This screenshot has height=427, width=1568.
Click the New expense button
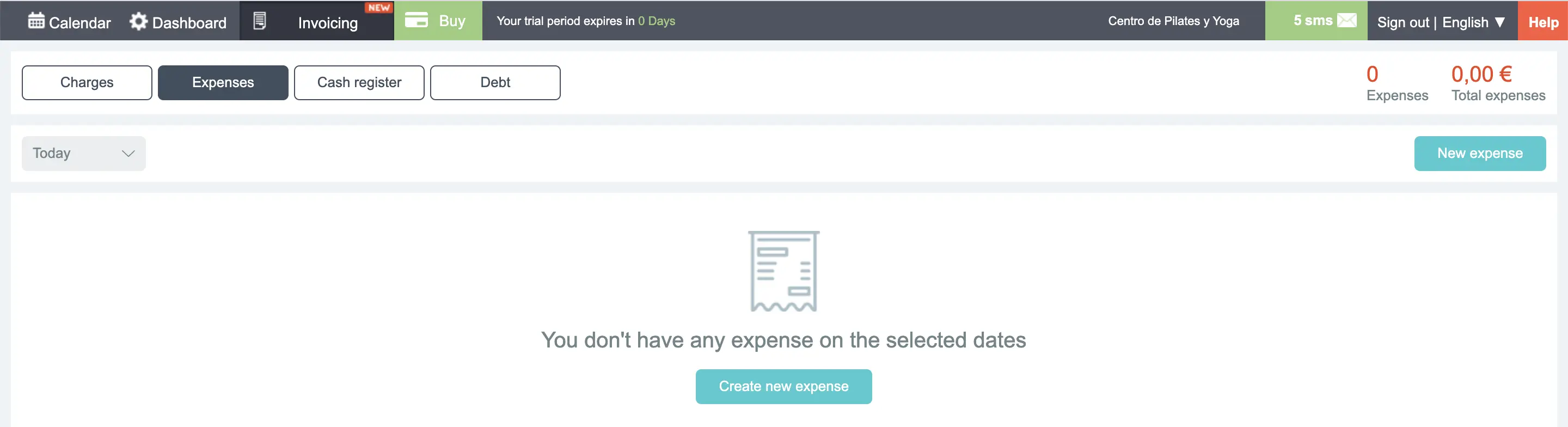click(x=1480, y=154)
